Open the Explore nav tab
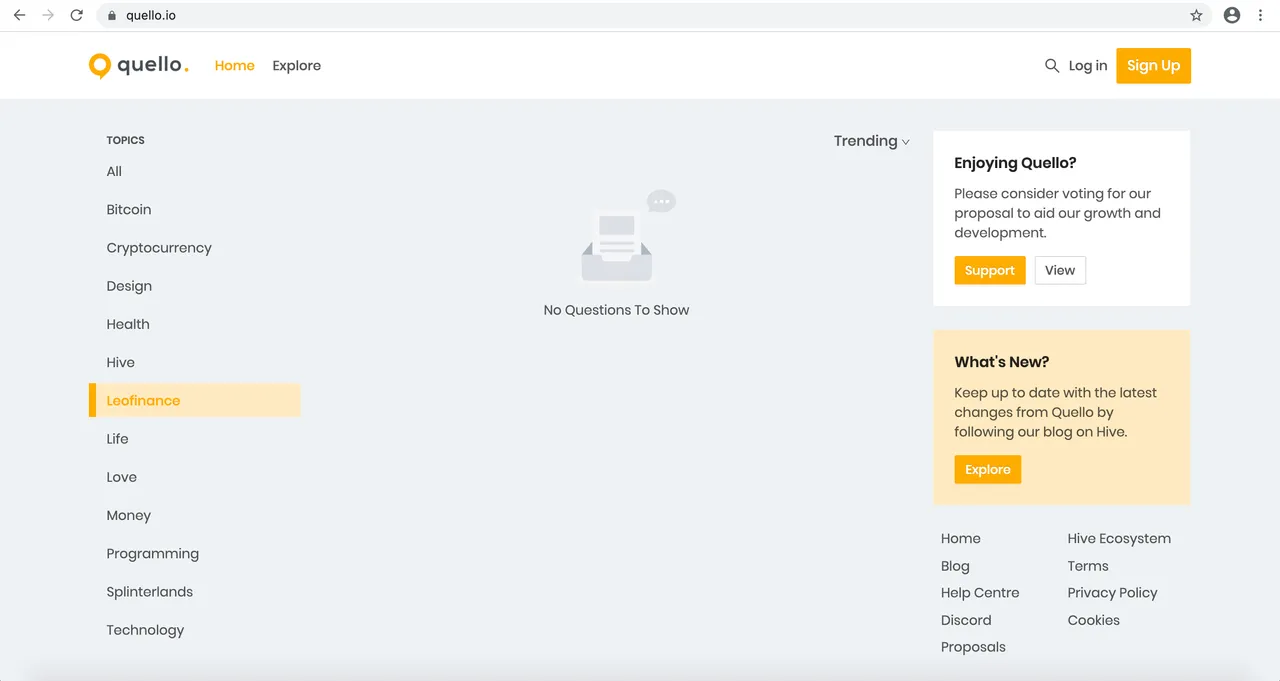Image resolution: width=1280 pixels, height=681 pixels. tap(297, 65)
